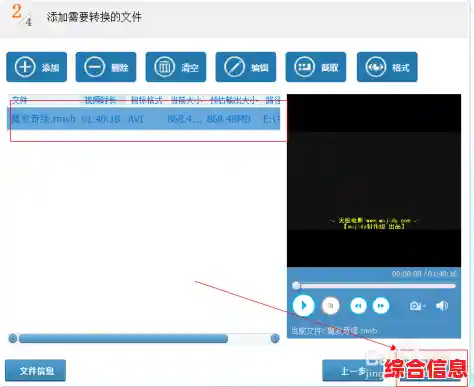Fast-forward the preview video
The height and width of the screenshot is (387, 474).
381,306
